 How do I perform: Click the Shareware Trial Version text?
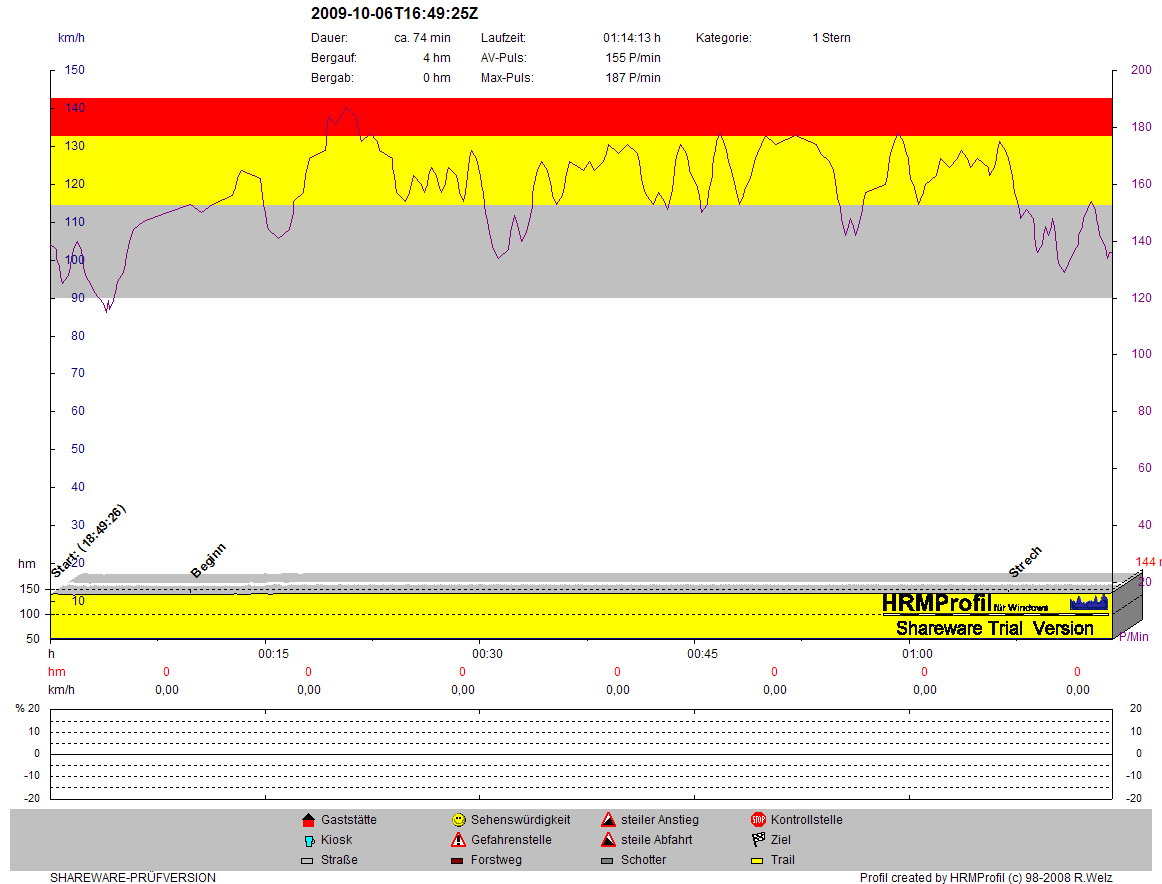pyautogui.click(x=994, y=628)
